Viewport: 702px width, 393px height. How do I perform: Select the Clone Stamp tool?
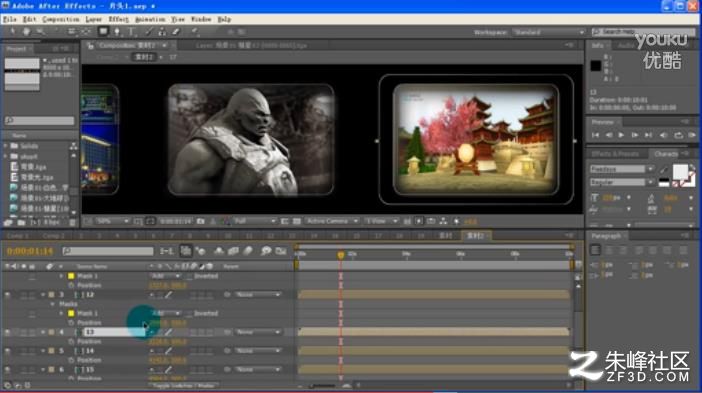[x=162, y=31]
